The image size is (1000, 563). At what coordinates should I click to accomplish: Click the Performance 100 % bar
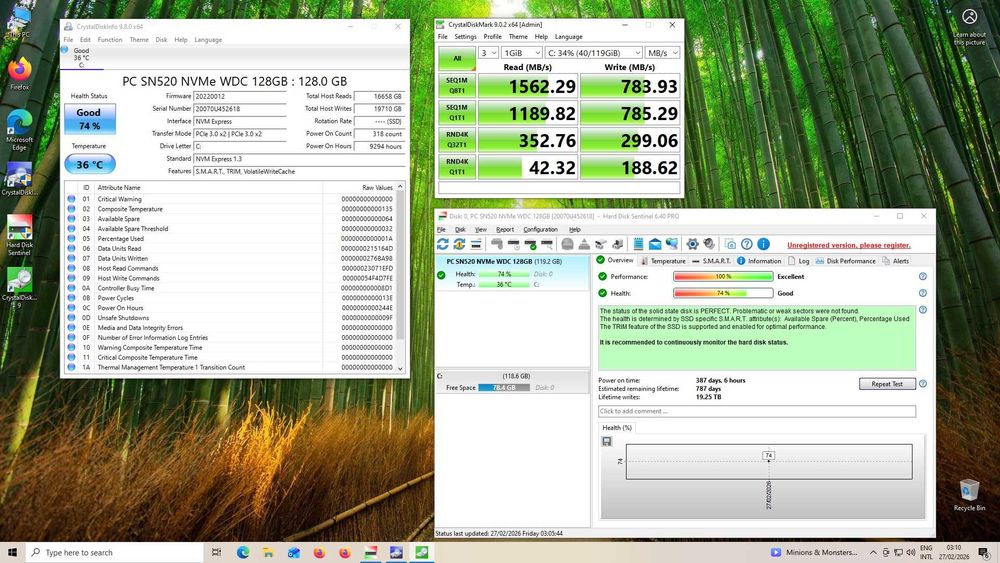(x=723, y=277)
